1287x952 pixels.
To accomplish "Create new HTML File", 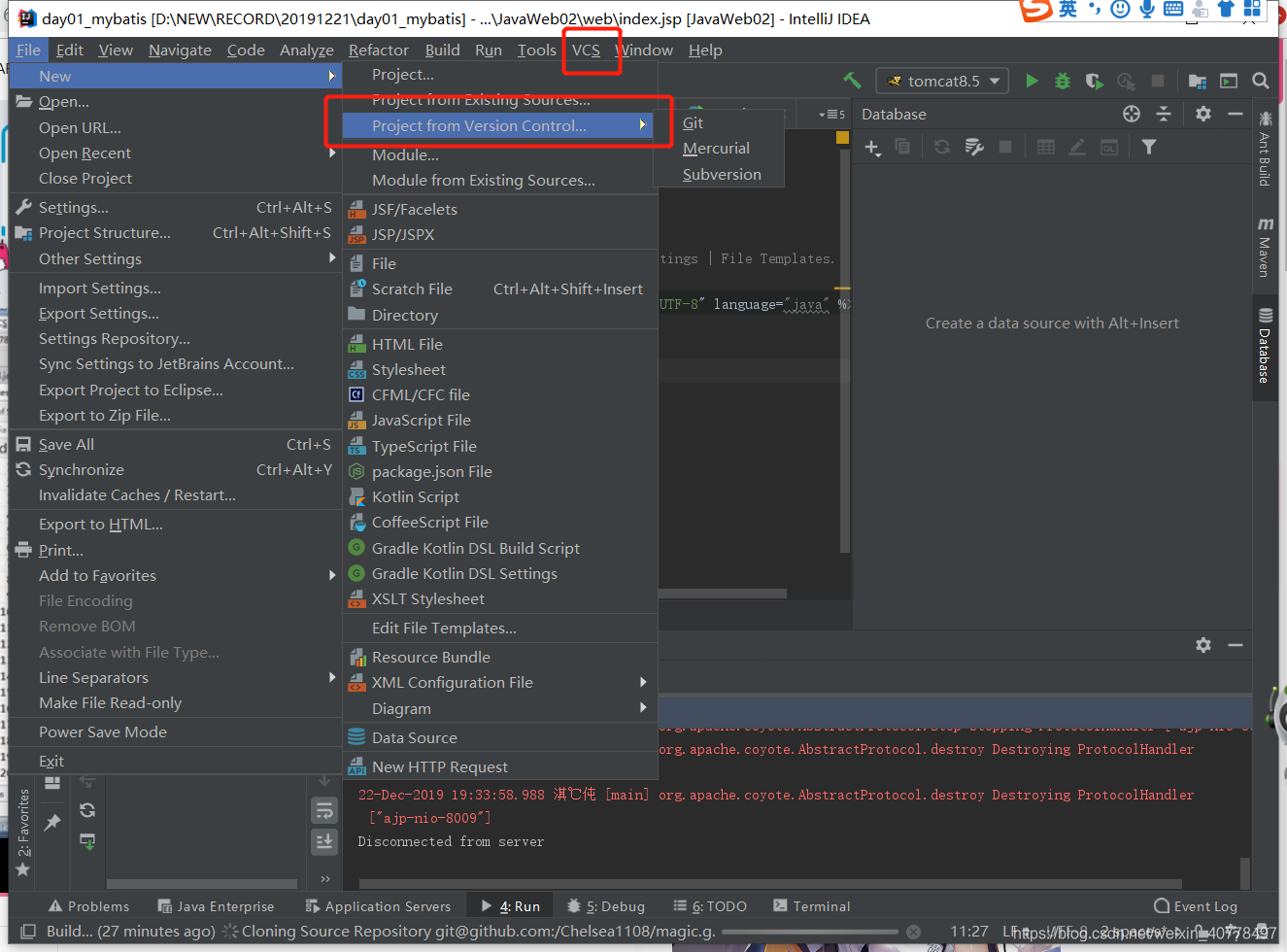I will coord(501,344).
